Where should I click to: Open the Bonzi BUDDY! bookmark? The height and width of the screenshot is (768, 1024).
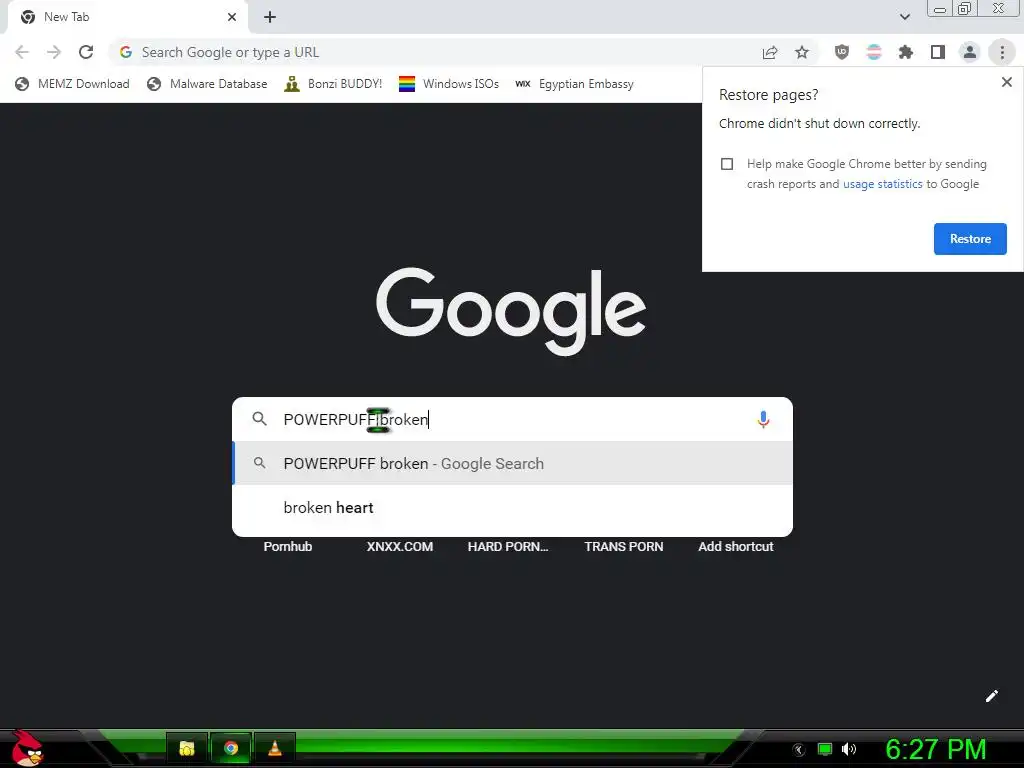(333, 84)
